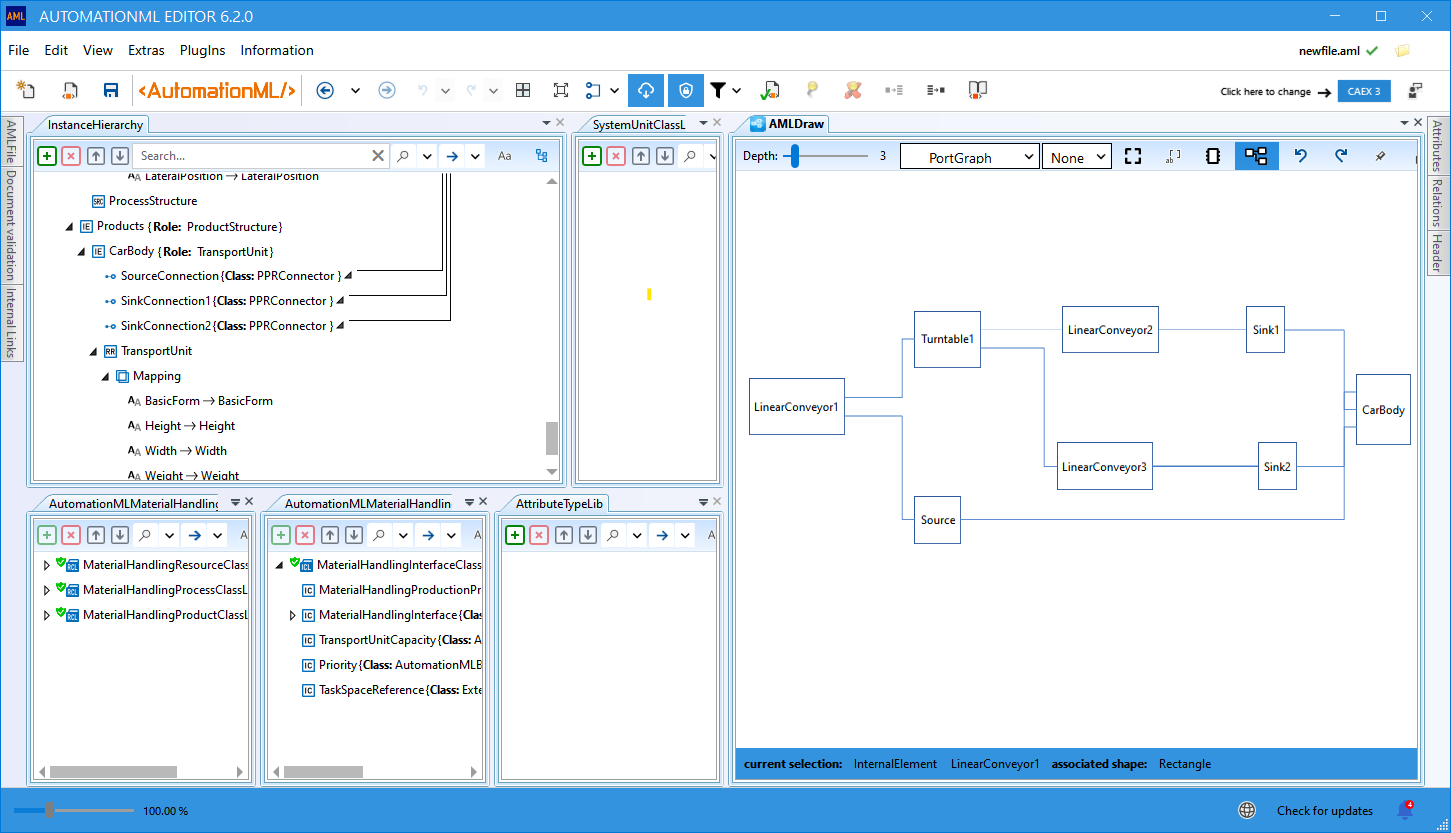Collapse the Mapping node
The image size is (1451, 833).
(x=105, y=376)
